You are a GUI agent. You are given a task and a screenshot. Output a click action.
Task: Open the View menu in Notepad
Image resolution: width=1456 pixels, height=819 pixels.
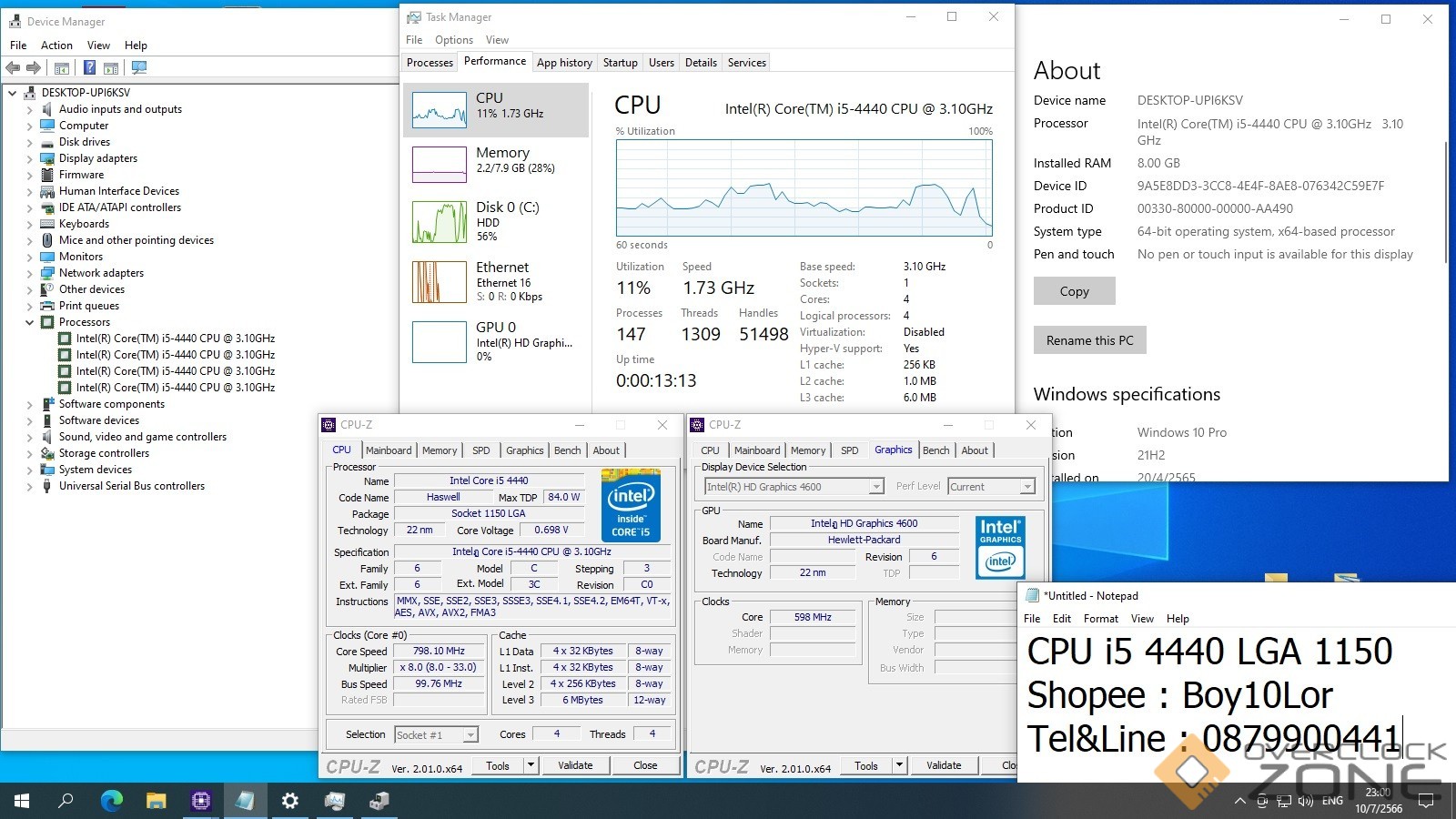pyautogui.click(x=1142, y=619)
